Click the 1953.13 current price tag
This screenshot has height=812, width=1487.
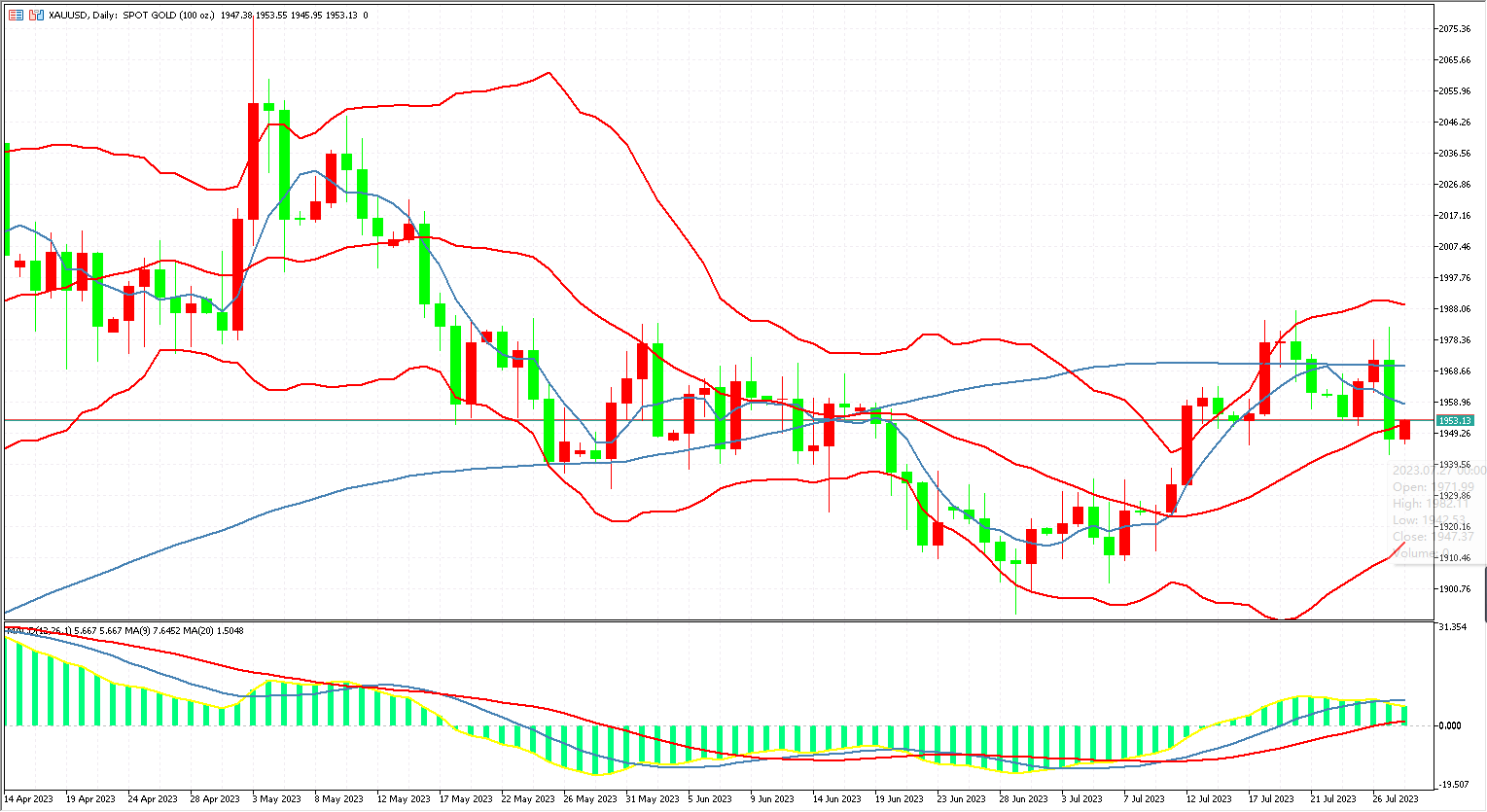(x=1455, y=421)
